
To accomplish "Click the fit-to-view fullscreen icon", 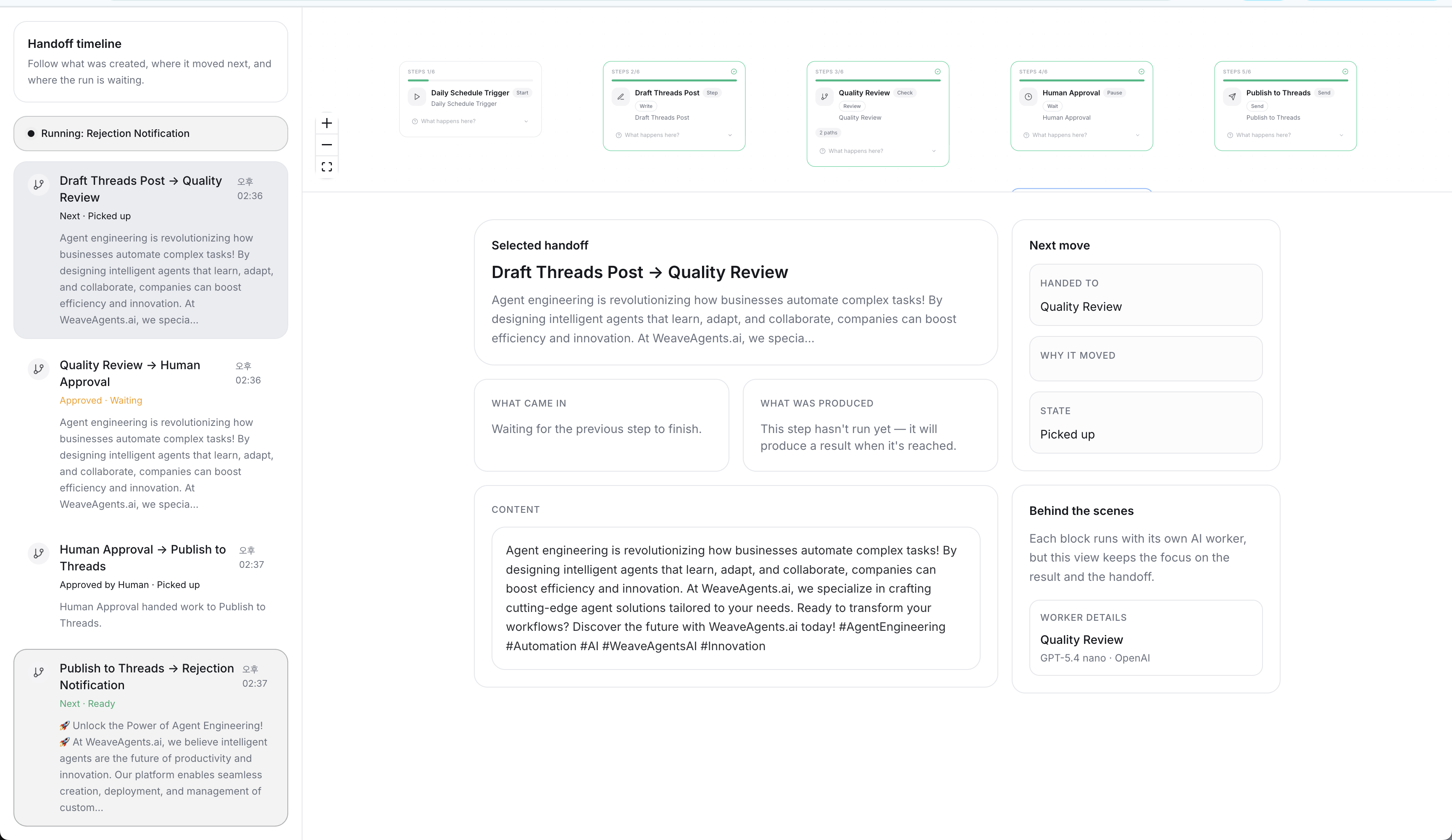I will [327, 166].
